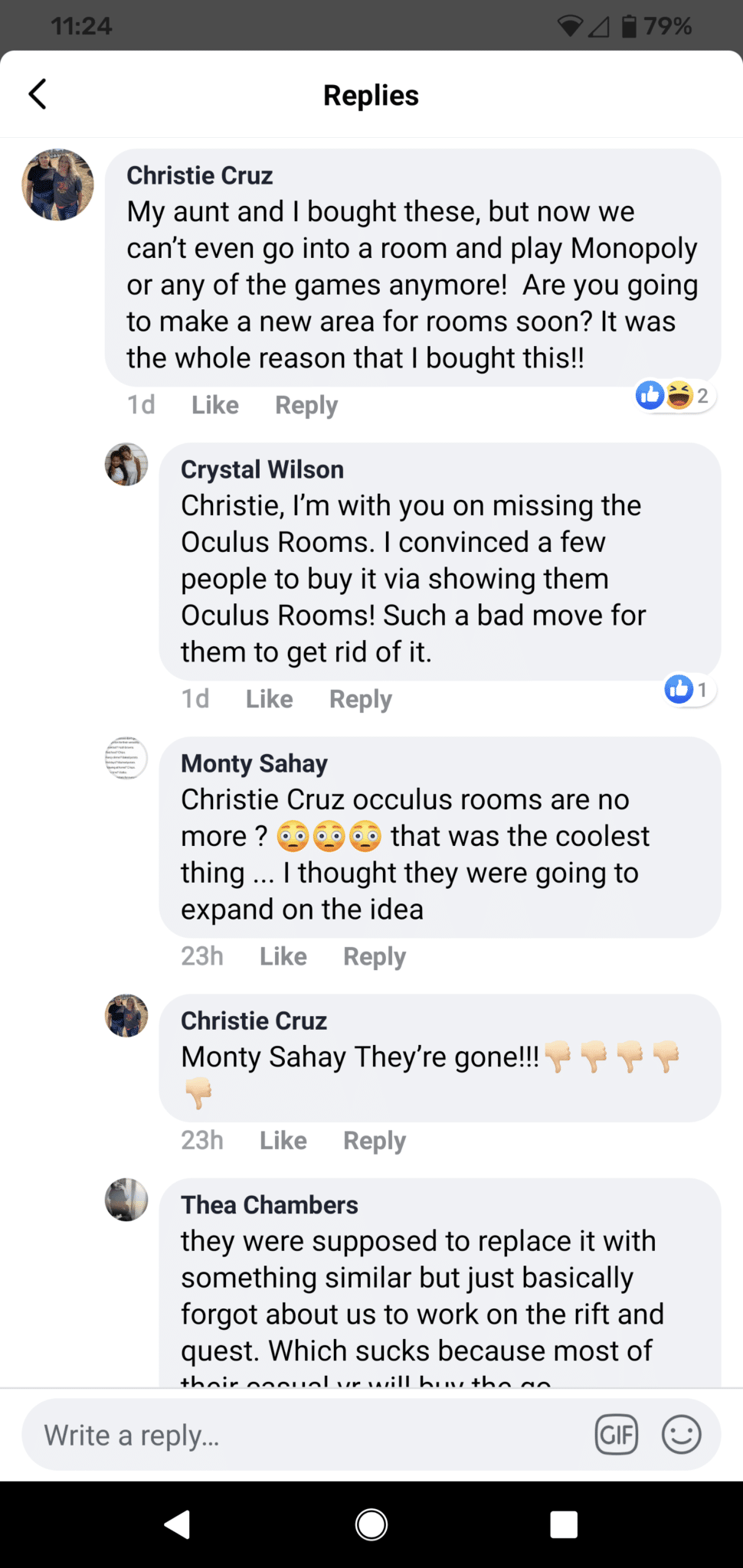Reply to Monty Sahay's comment
This screenshot has height=1568, width=743.
(374, 956)
